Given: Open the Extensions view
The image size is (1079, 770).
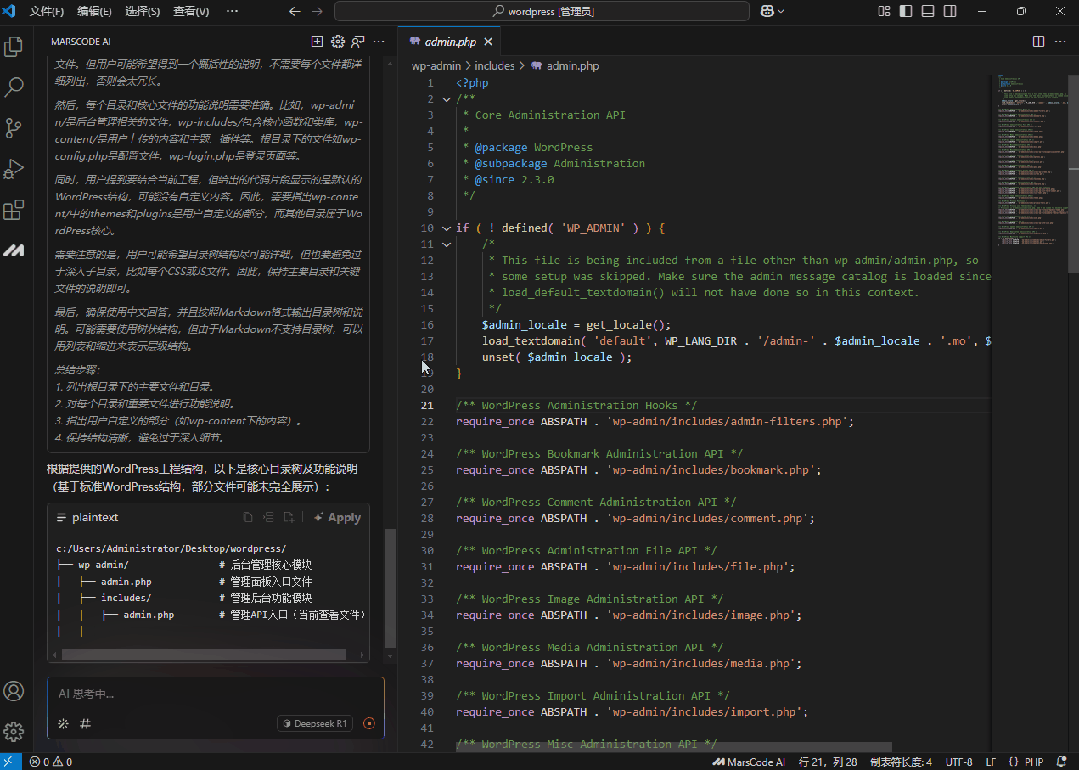Looking at the screenshot, I should coord(14,209).
